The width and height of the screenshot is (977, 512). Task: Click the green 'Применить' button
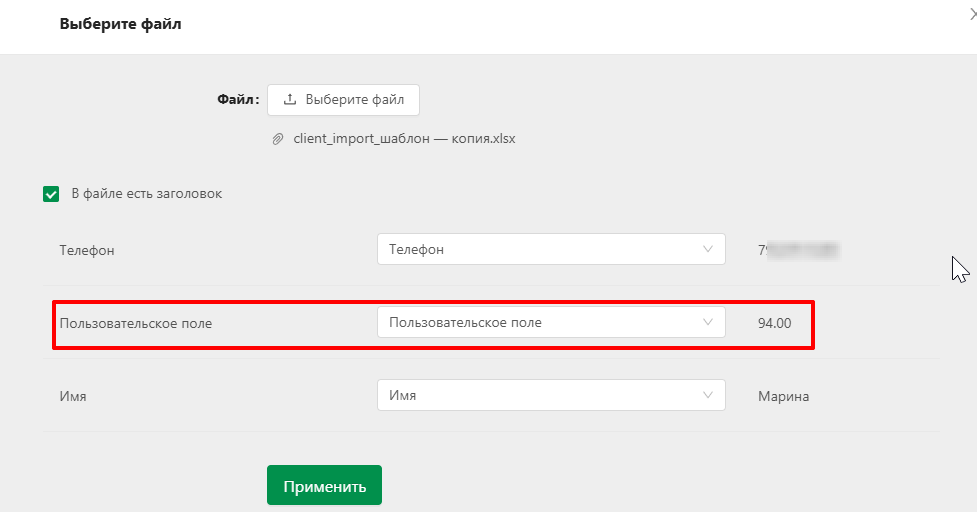click(324, 485)
